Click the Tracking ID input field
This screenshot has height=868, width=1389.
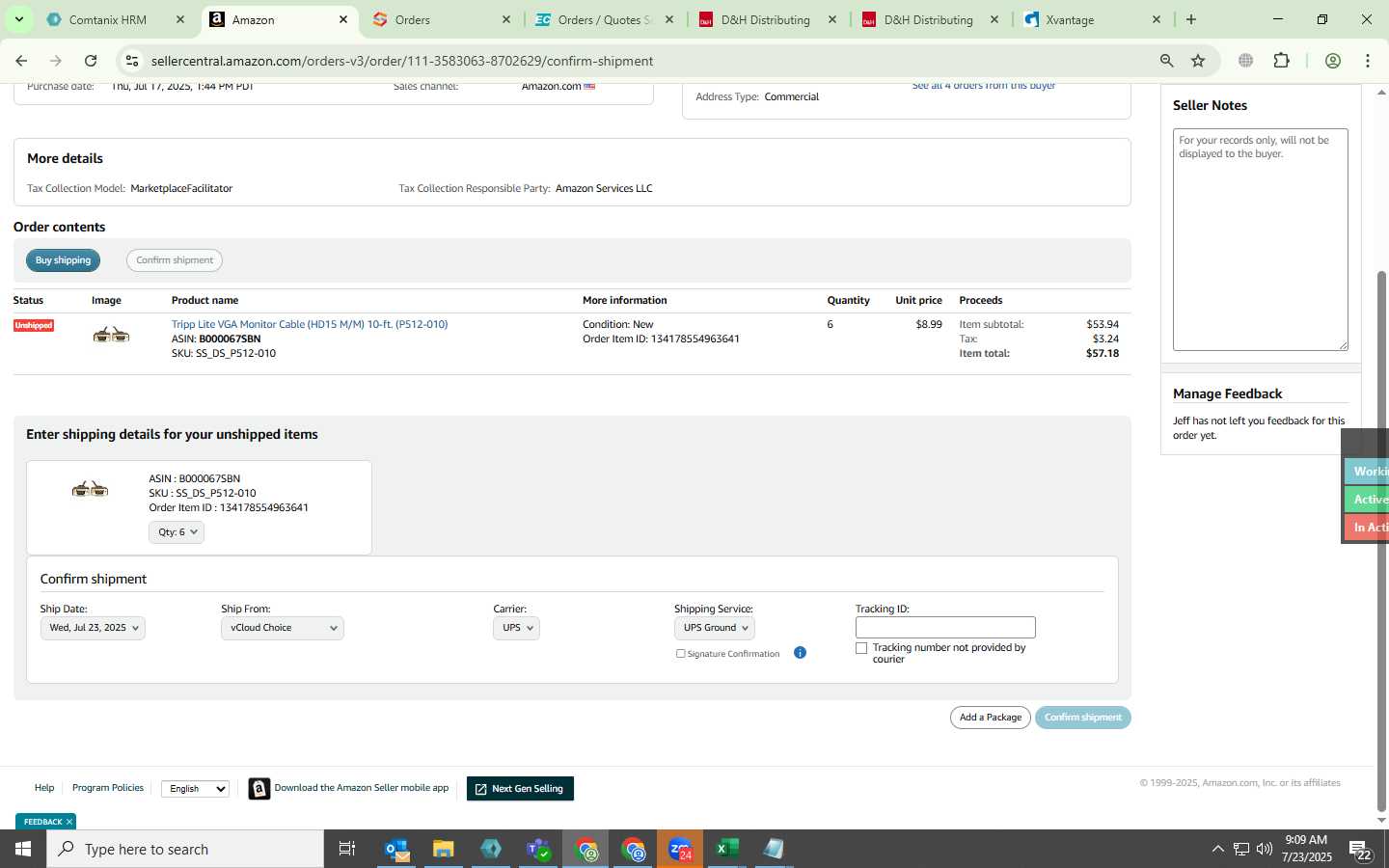[945, 628]
